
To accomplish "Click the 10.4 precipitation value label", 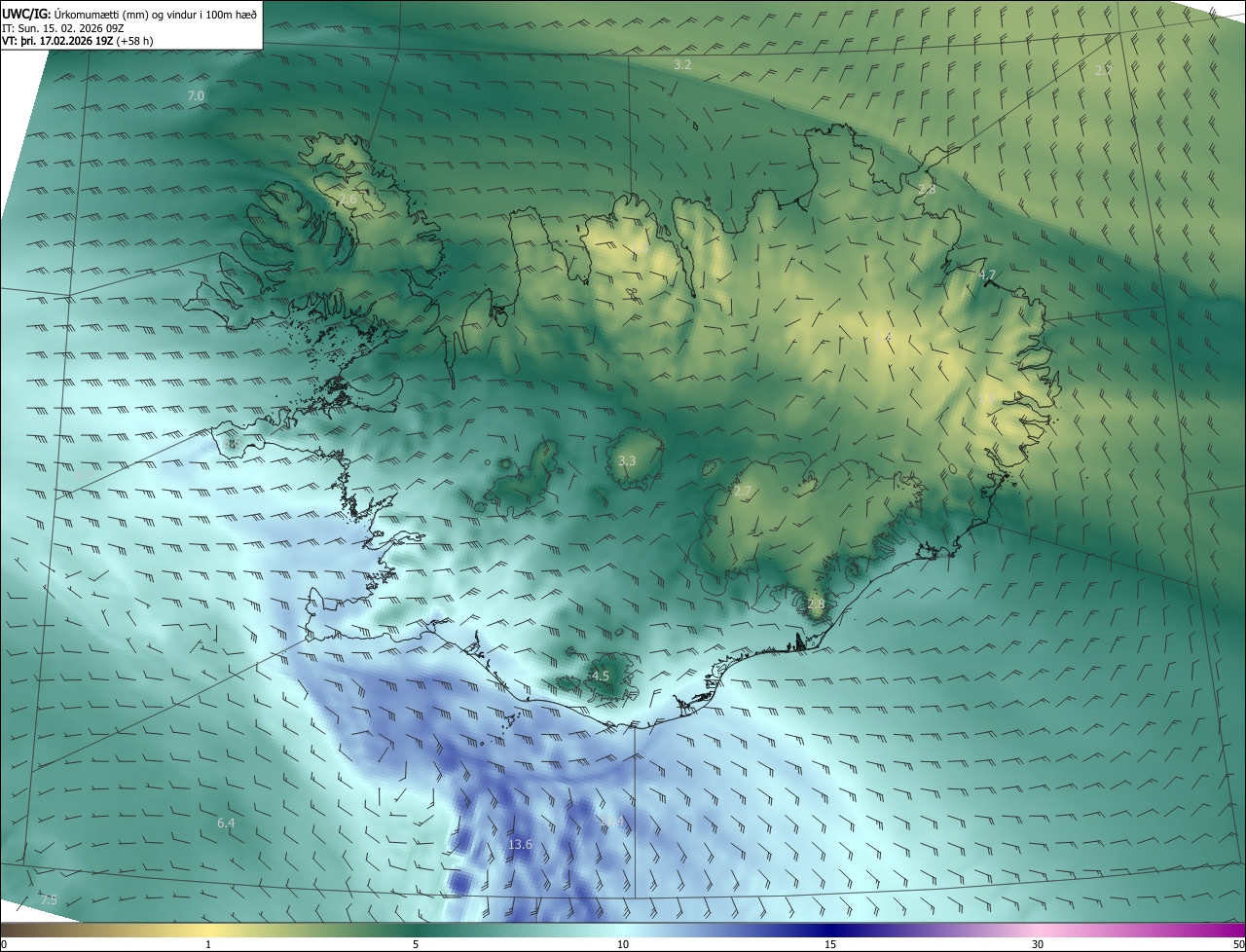I will click(x=611, y=823).
